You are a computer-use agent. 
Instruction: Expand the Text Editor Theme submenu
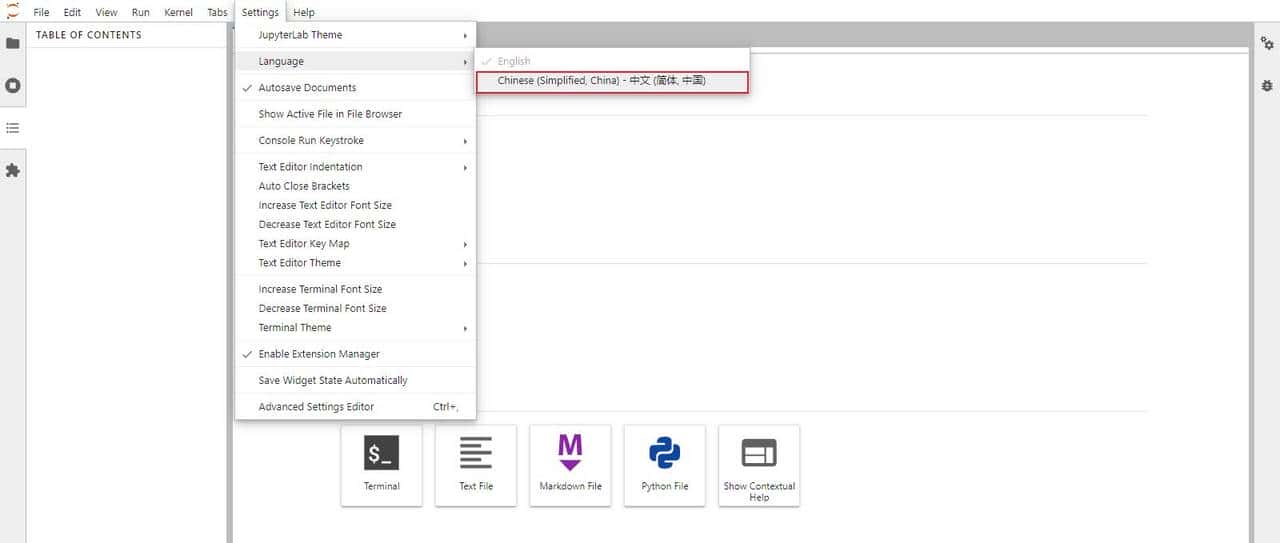pyautogui.click(x=355, y=263)
